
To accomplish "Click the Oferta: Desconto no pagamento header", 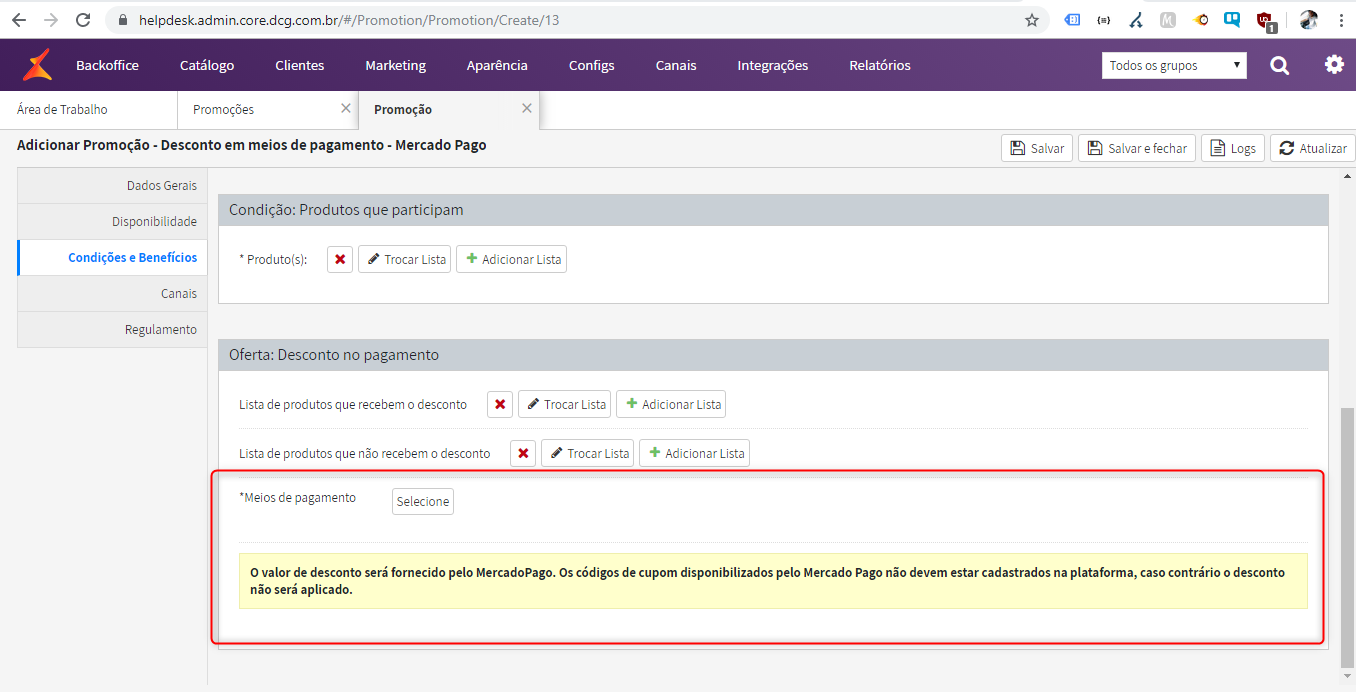I will pyautogui.click(x=773, y=355).
